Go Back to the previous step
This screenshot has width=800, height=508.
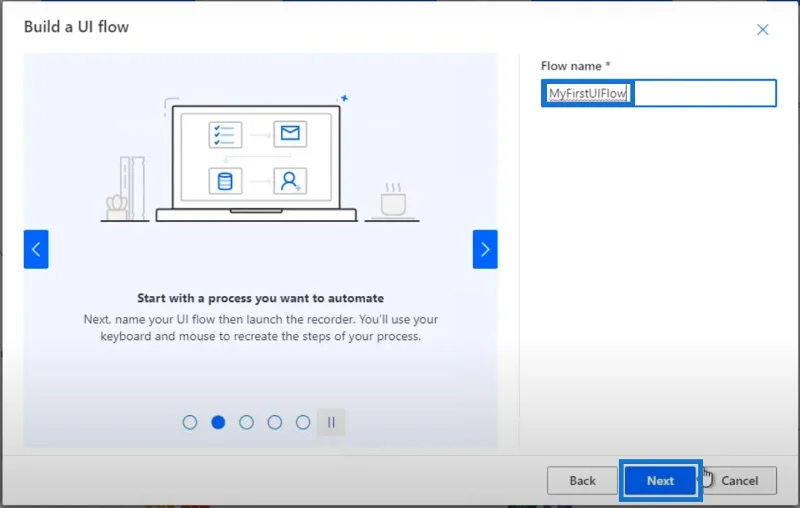point(582,480)
